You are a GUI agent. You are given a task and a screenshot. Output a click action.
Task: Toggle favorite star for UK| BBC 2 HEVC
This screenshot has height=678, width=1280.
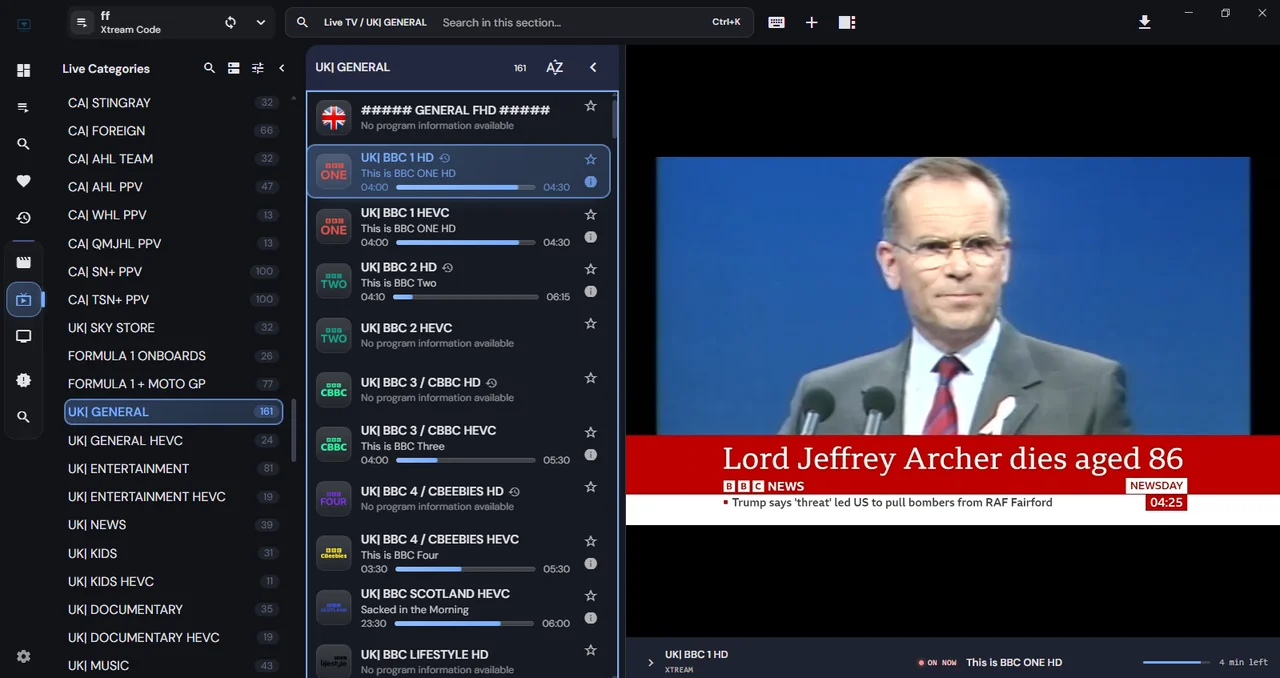tap(590, 323)
